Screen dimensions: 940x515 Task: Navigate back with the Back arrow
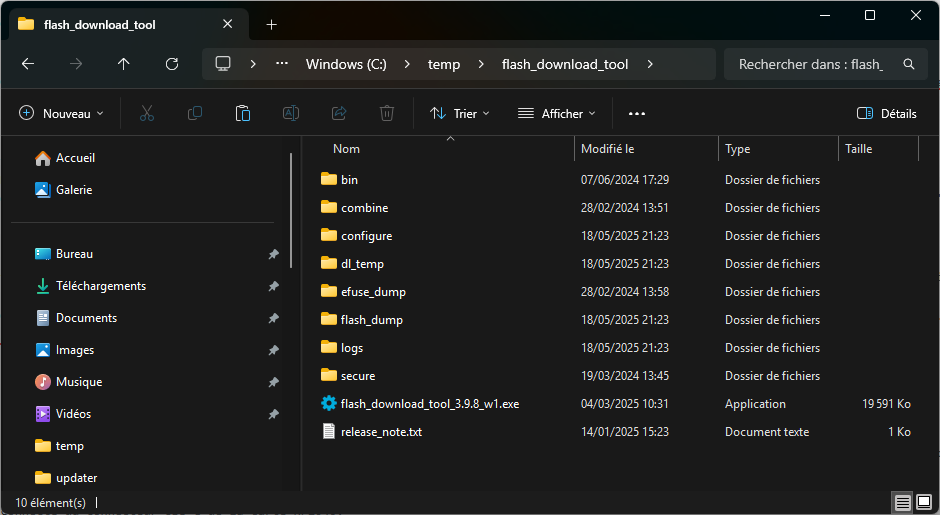[28, 64]
